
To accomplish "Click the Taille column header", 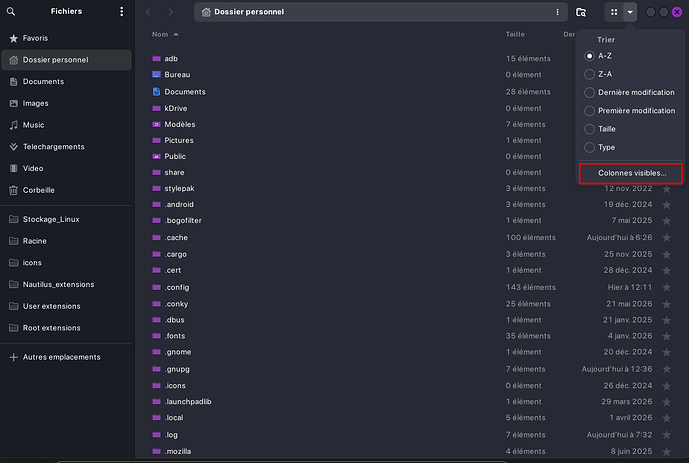I will click(515, 34).
